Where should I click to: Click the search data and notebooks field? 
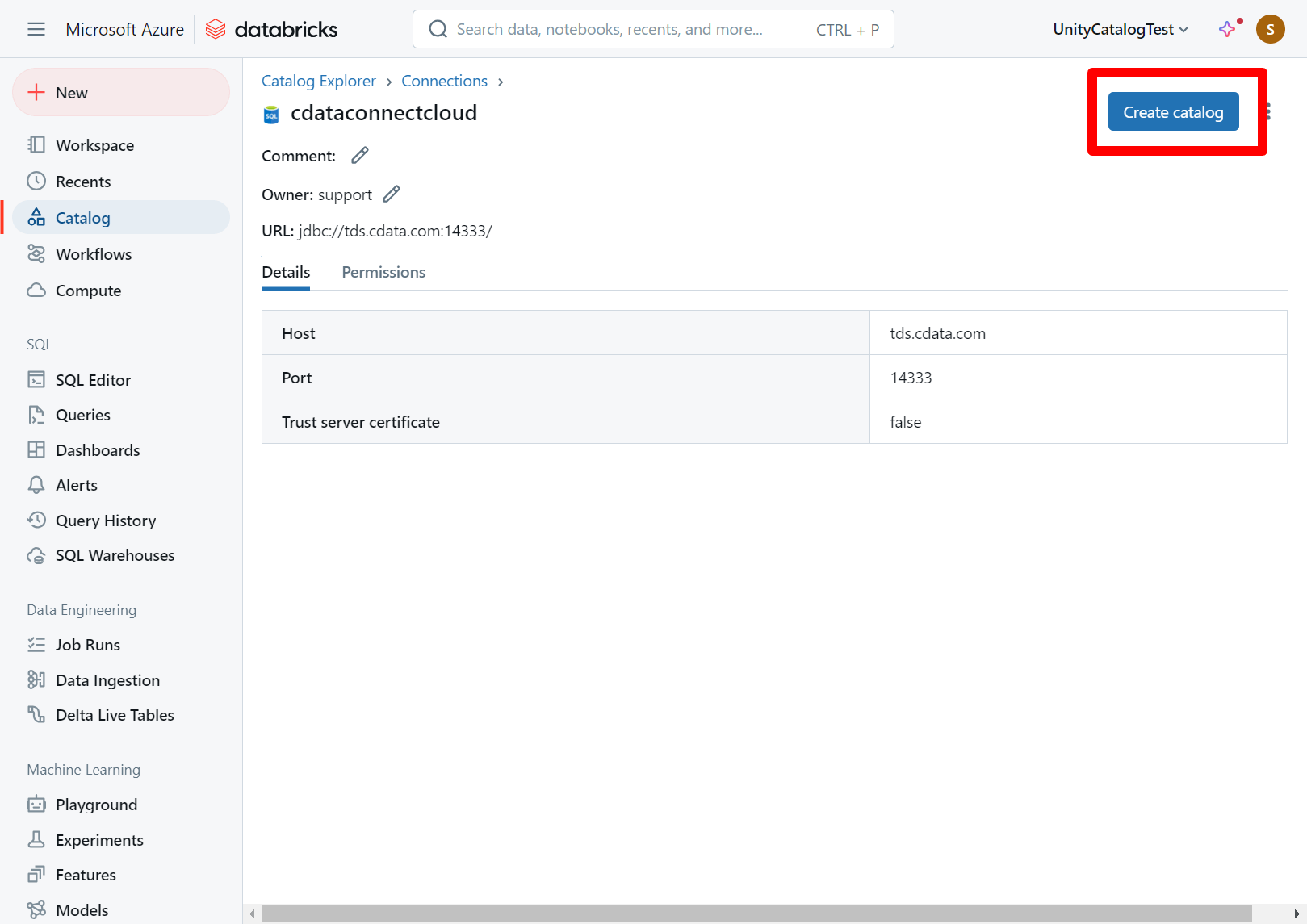[x=653, y=29]
